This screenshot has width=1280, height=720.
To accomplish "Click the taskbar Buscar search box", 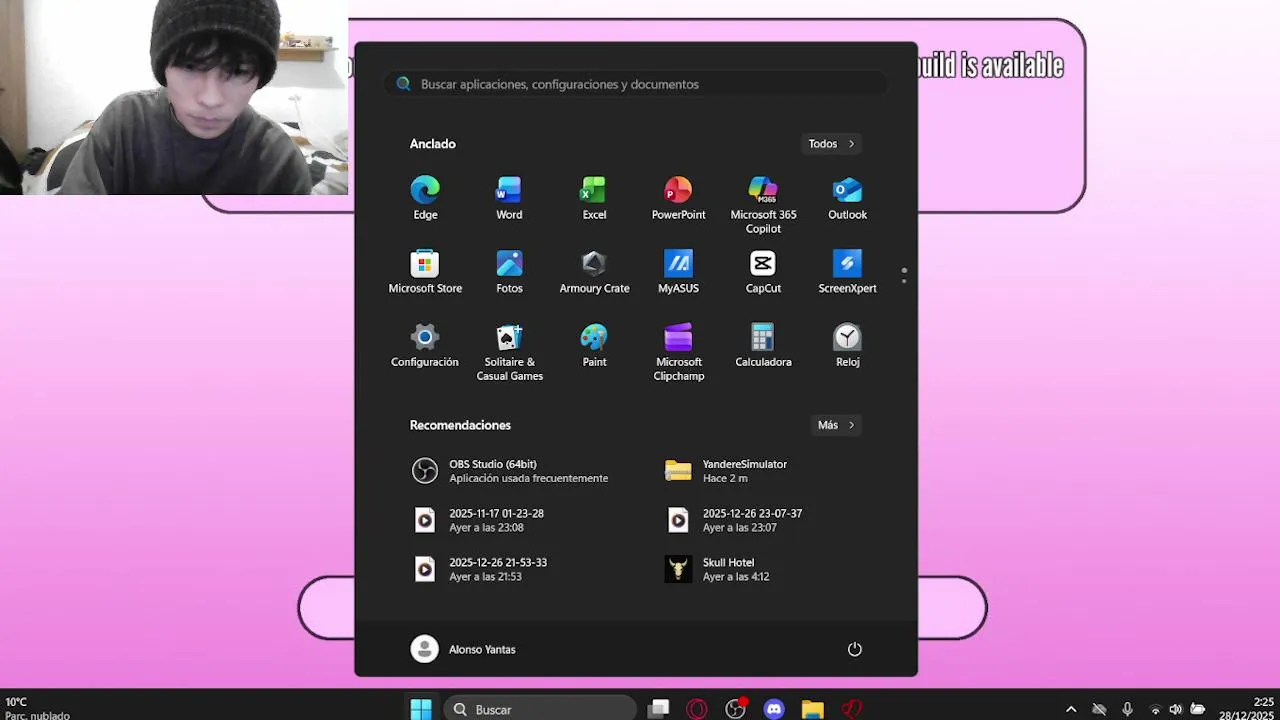I will click(x=540, y=709).
